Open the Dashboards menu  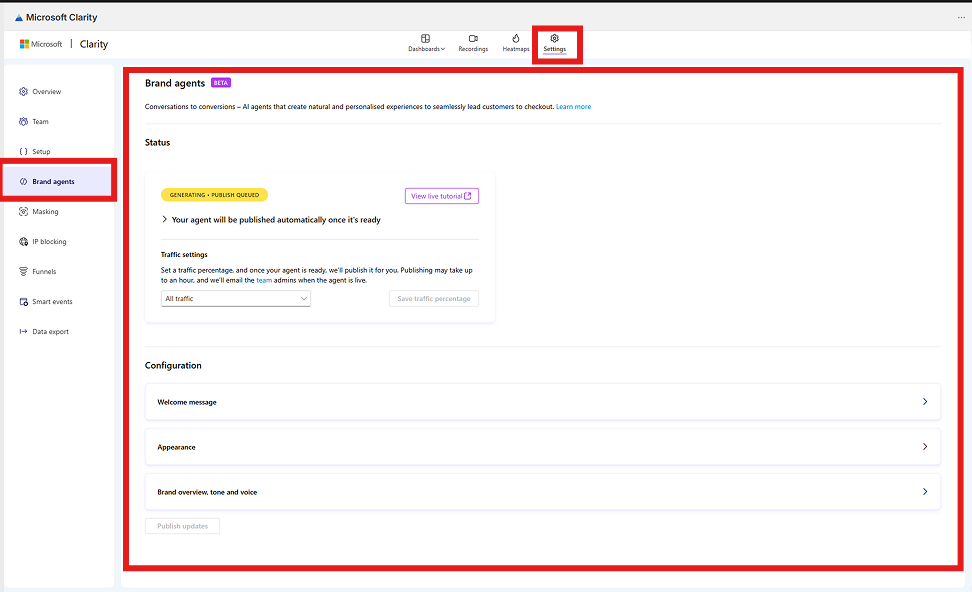click(426, 43)
